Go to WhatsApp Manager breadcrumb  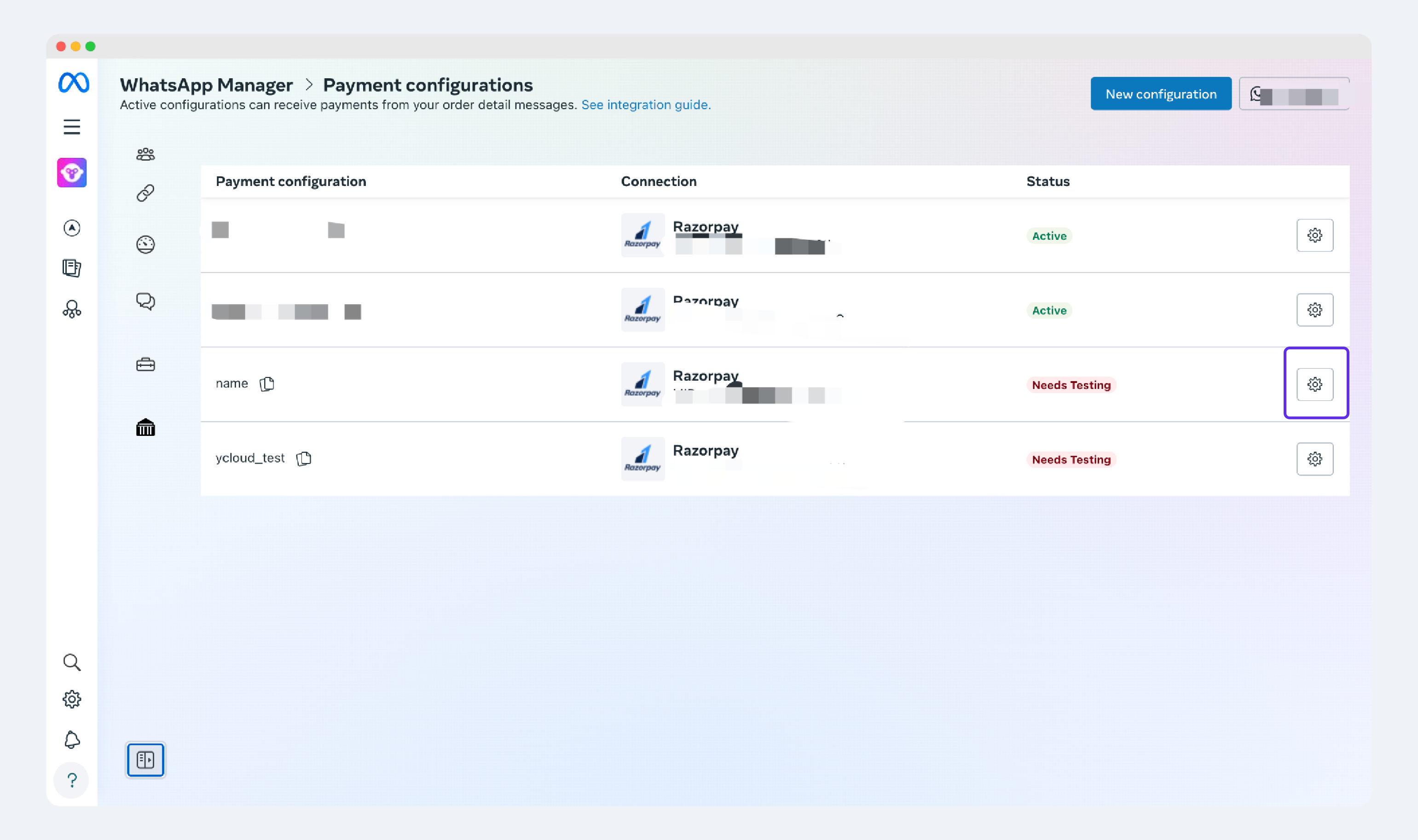tap(206, 85)
